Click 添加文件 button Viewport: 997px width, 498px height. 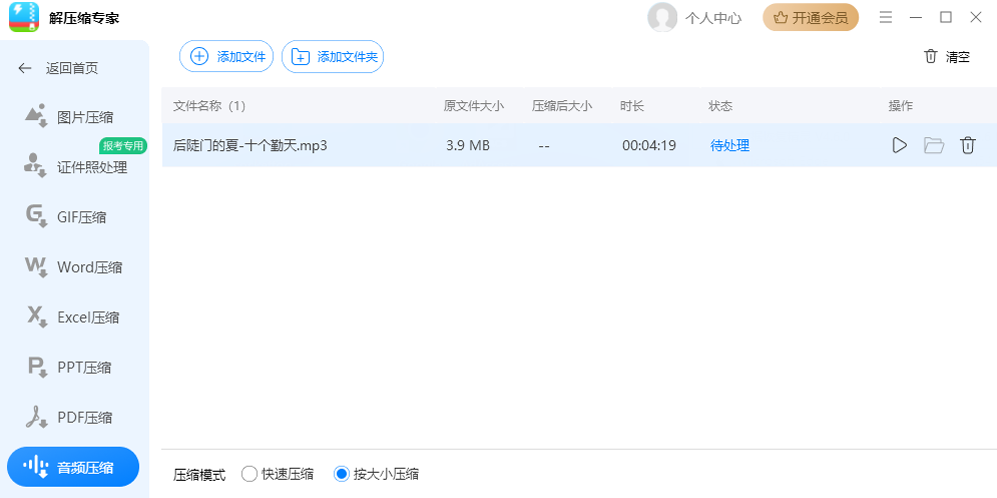226,57
